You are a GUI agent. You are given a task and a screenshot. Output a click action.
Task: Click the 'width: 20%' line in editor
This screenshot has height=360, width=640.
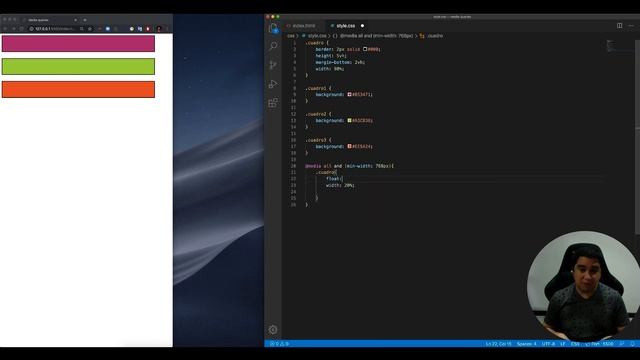point(340,185)
